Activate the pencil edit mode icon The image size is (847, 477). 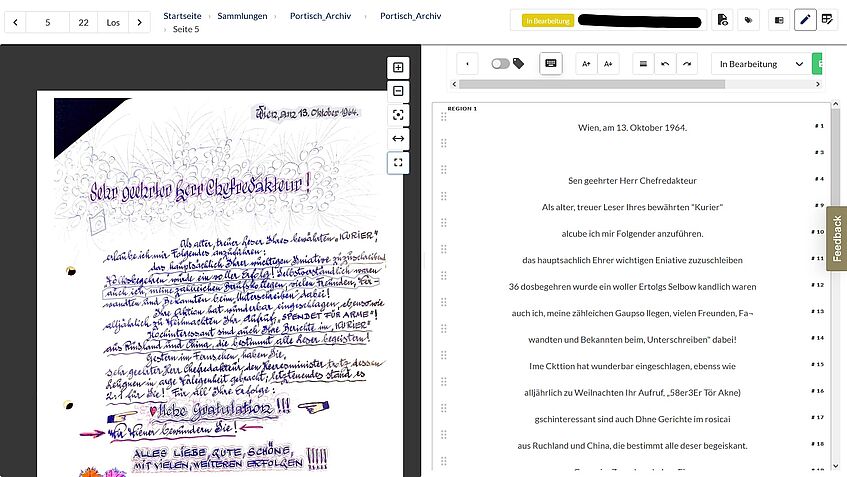click(x=805, y=20)
